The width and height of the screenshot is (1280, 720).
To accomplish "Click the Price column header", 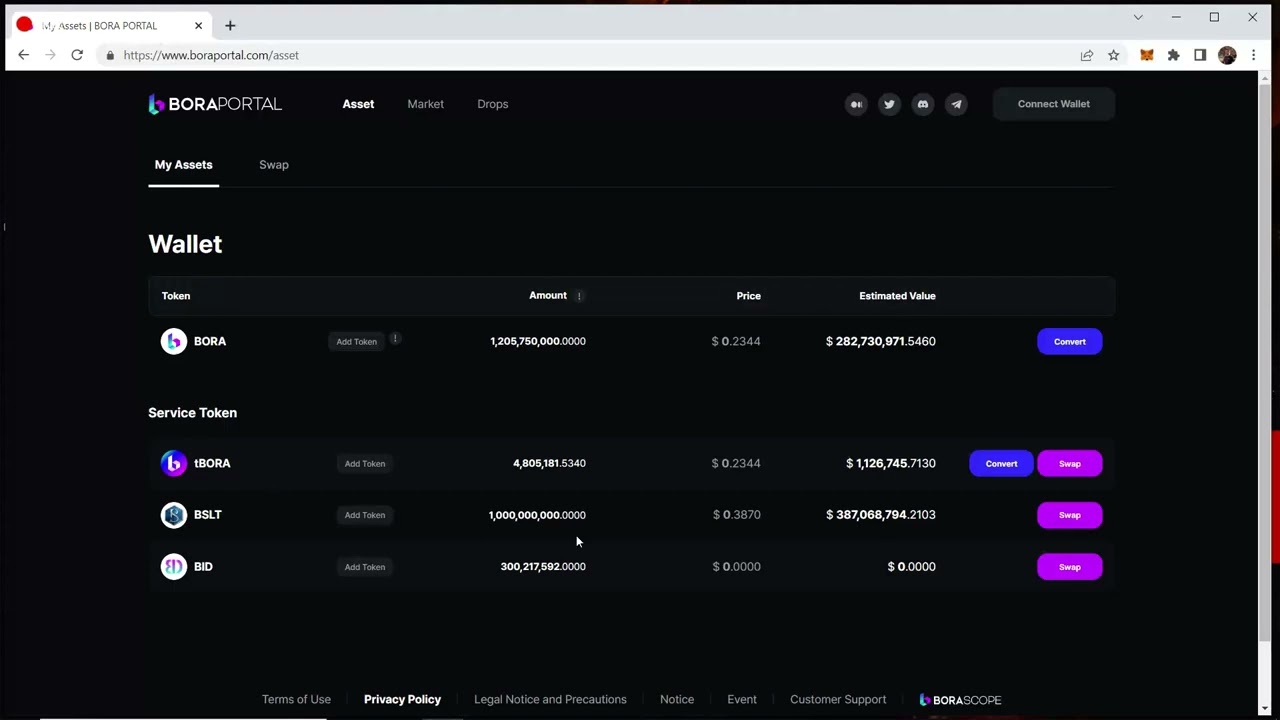I will (748, 296).
